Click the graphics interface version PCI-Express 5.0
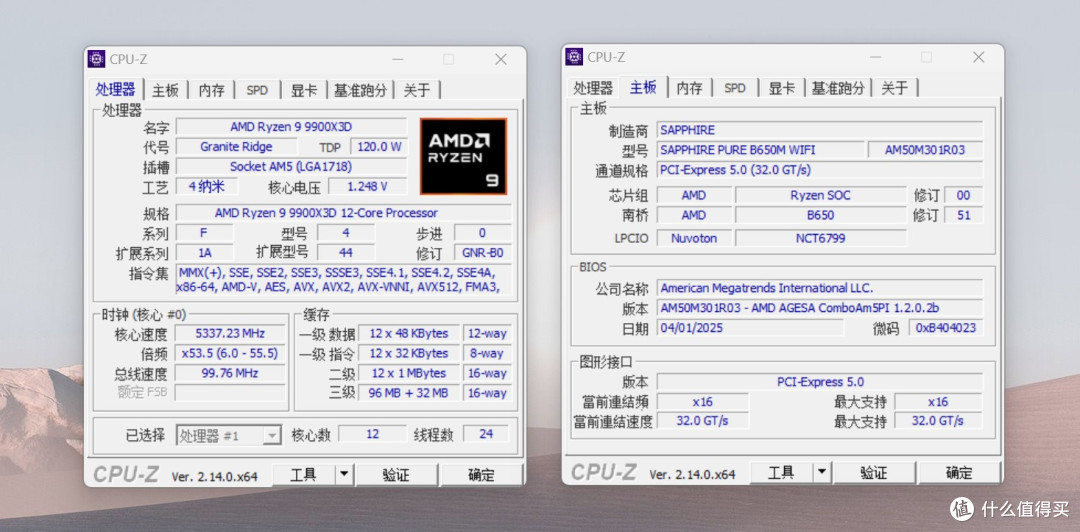Viewport: 1080px width, 532px height. click(x=820, y=382)
